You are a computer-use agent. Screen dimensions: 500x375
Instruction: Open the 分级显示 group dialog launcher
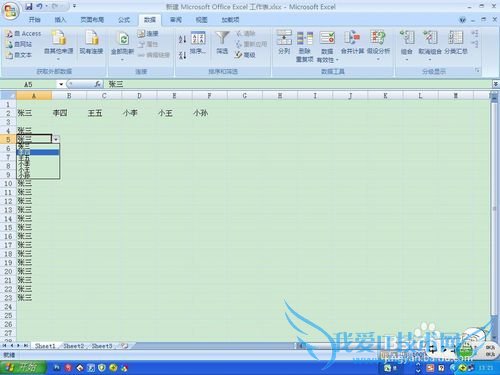(477, 71)
